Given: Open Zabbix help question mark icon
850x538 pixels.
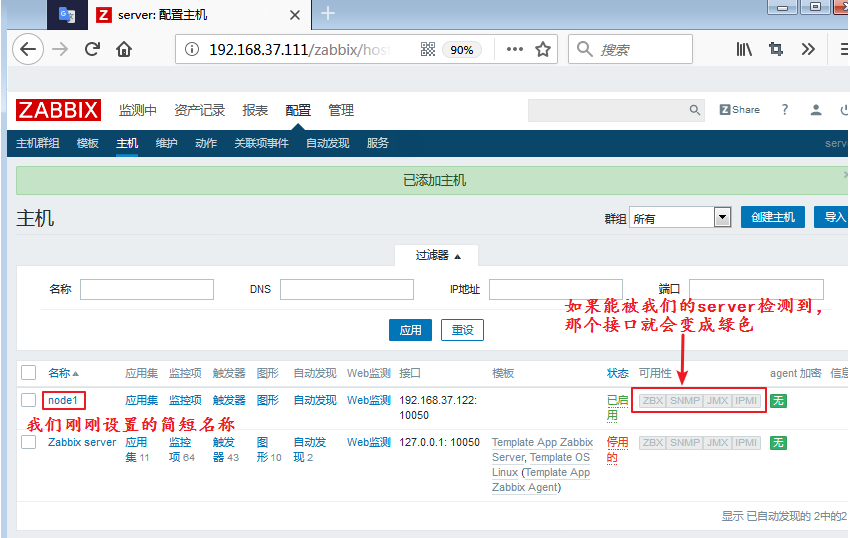Looking at the screenshot, I should pyautogui.click(x=785, y=110).
